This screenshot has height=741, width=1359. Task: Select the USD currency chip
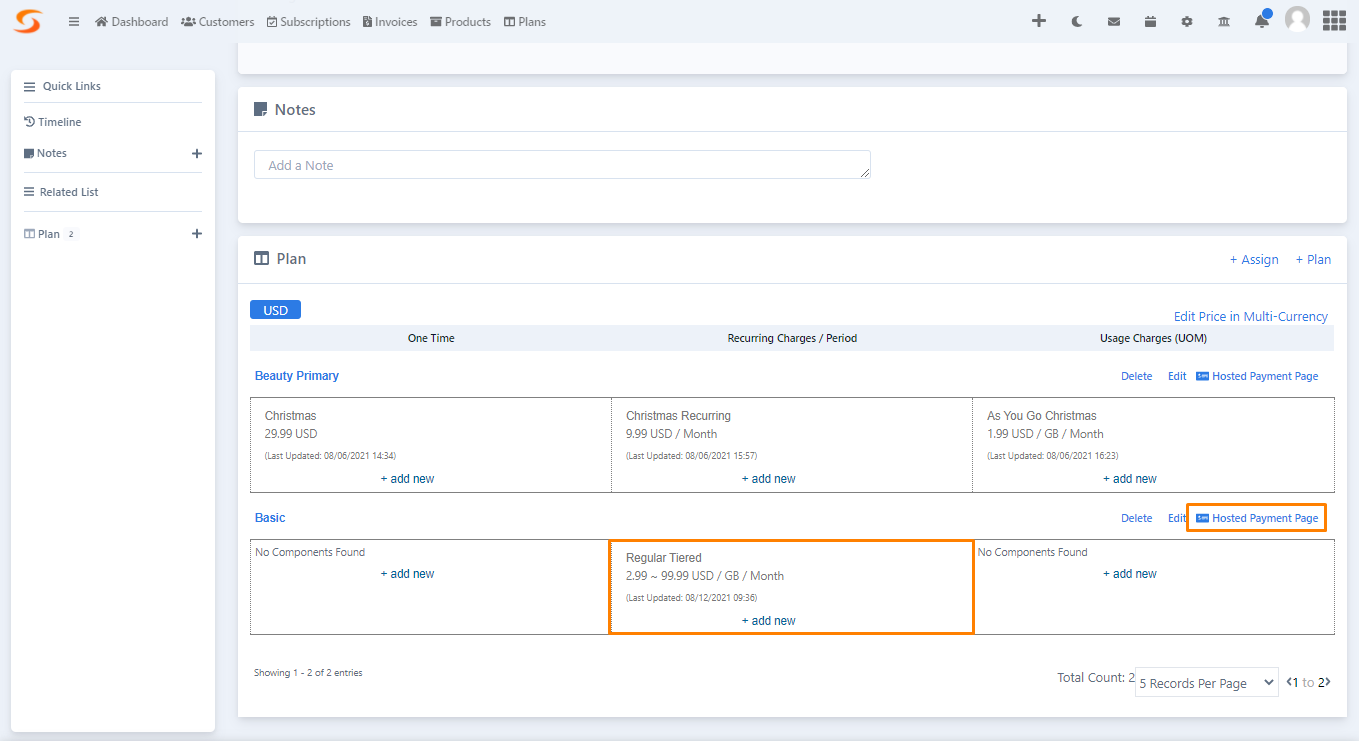point(275,309)
